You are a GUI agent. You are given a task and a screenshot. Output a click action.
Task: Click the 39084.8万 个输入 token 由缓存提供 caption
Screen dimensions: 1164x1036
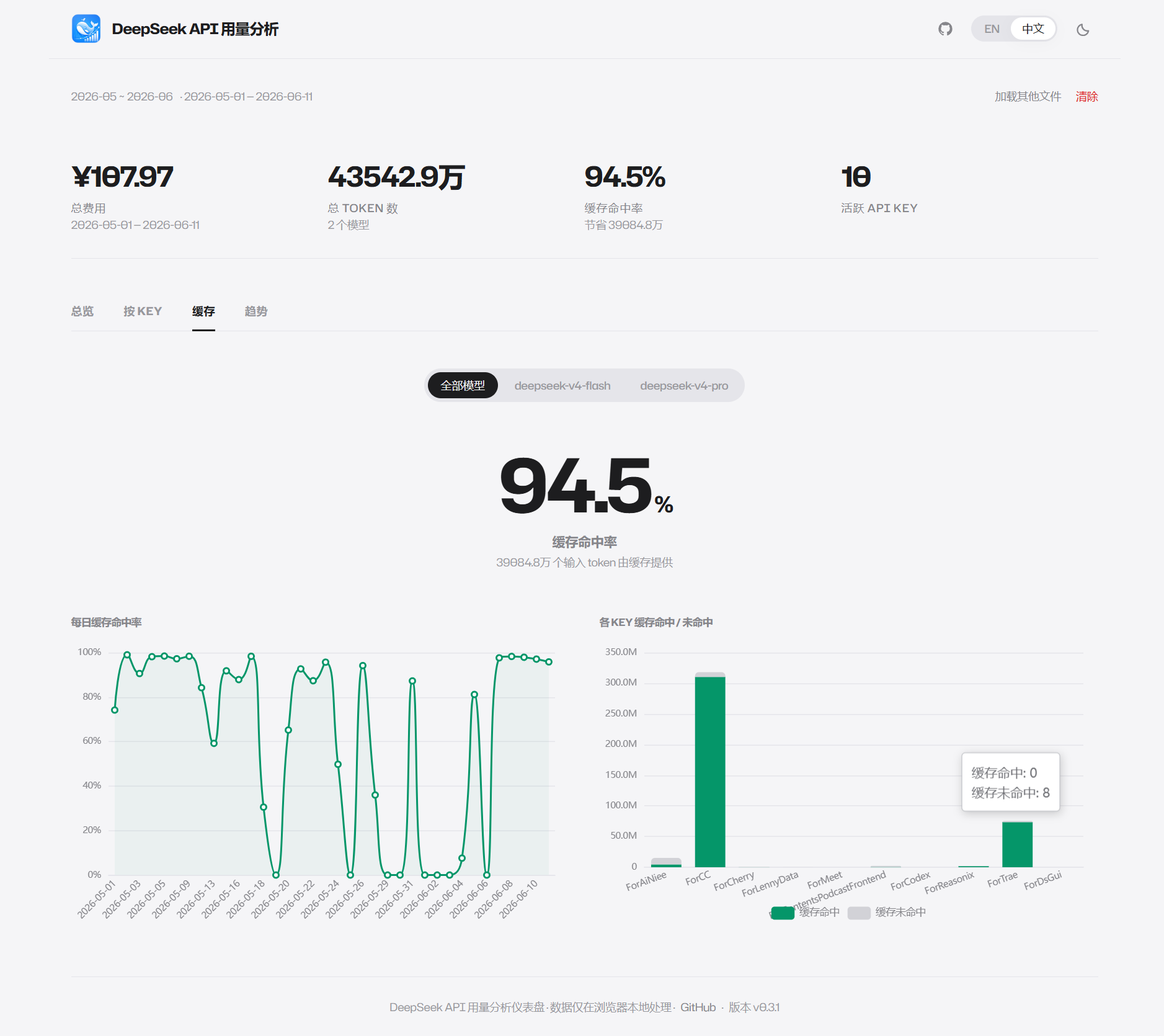584,563
